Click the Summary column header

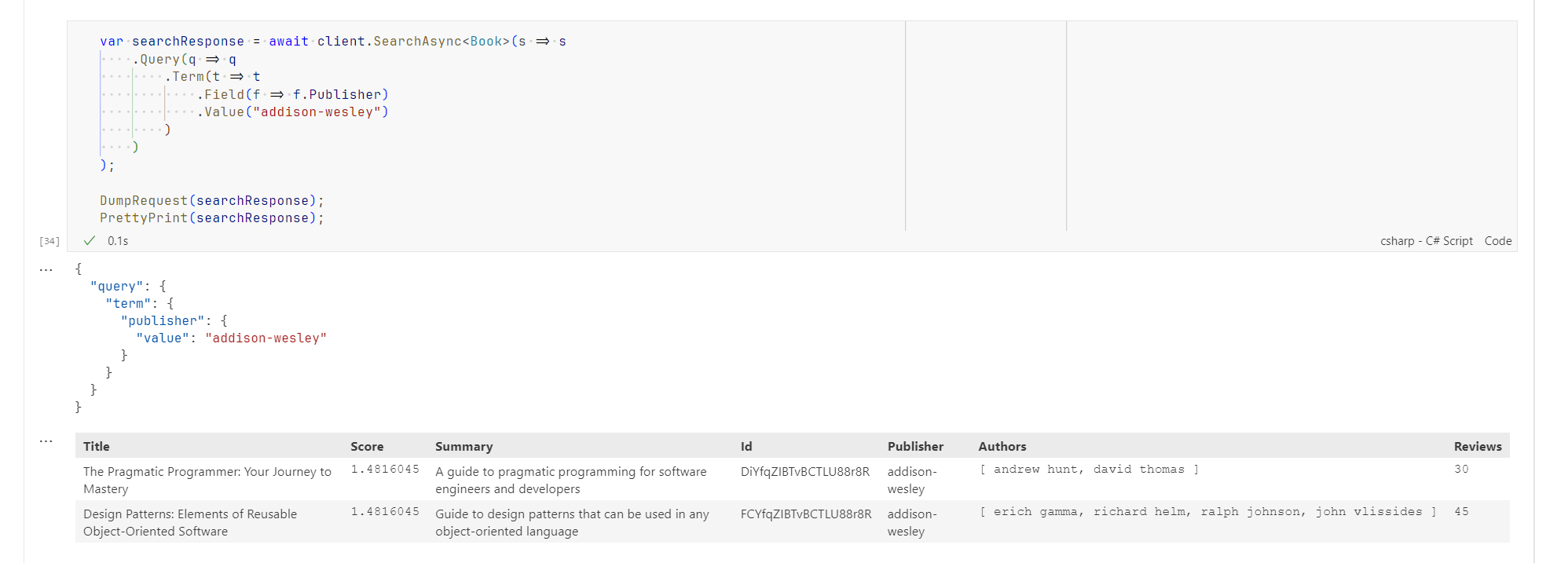pos(463,446)
